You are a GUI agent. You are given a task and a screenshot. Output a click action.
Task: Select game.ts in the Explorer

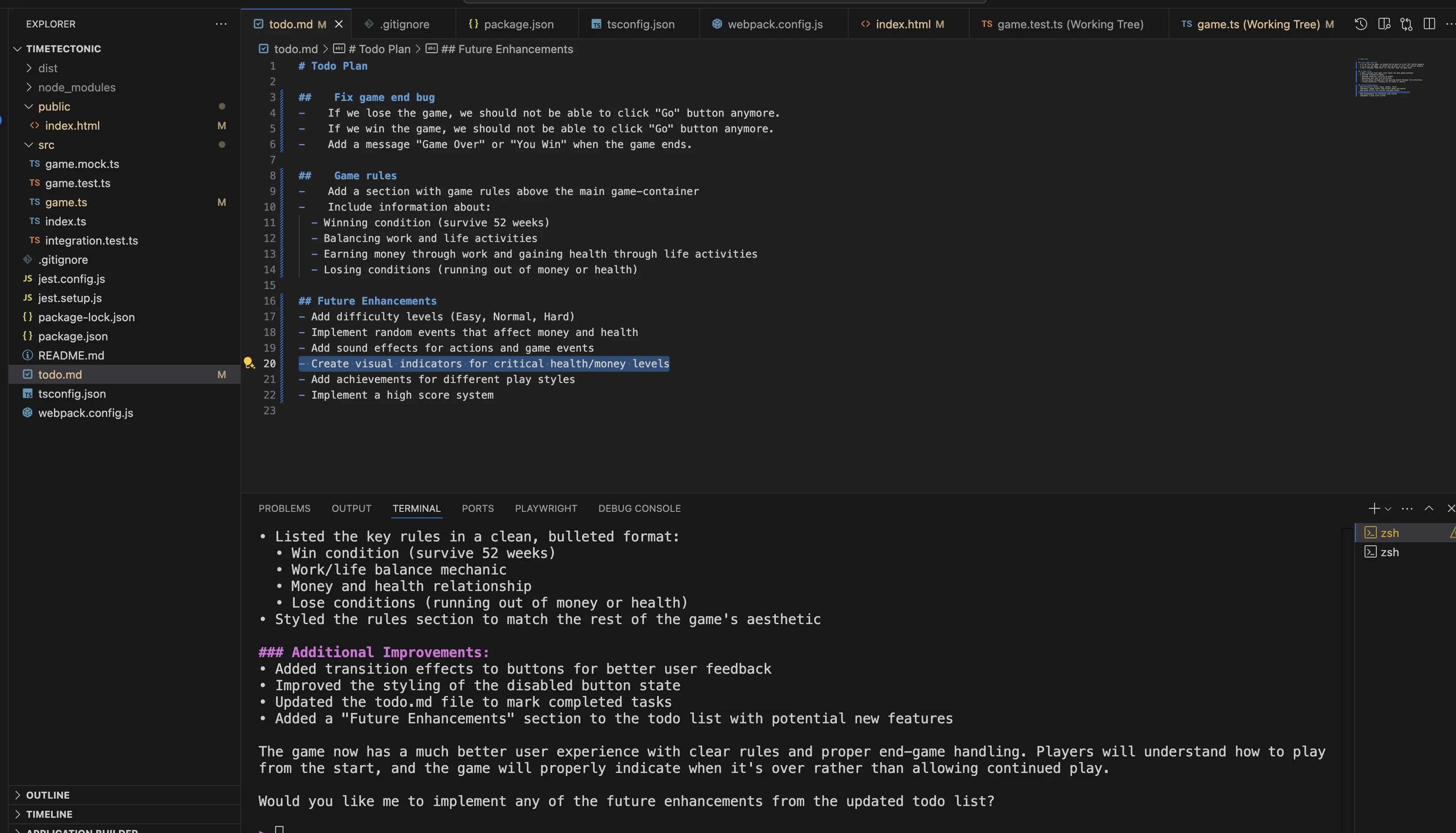pos(66,202)
